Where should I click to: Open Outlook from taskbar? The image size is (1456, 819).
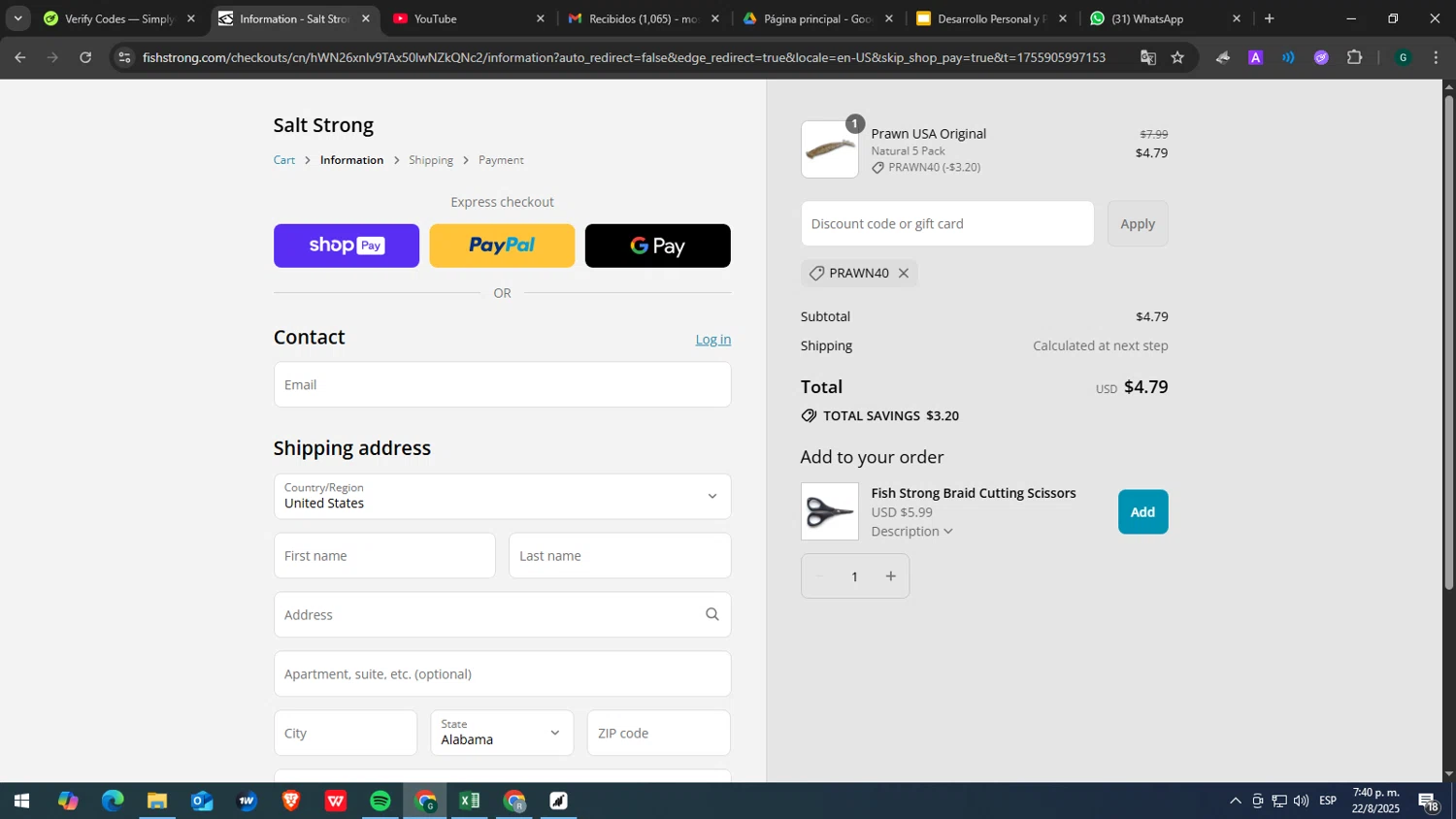coord(202,802)
